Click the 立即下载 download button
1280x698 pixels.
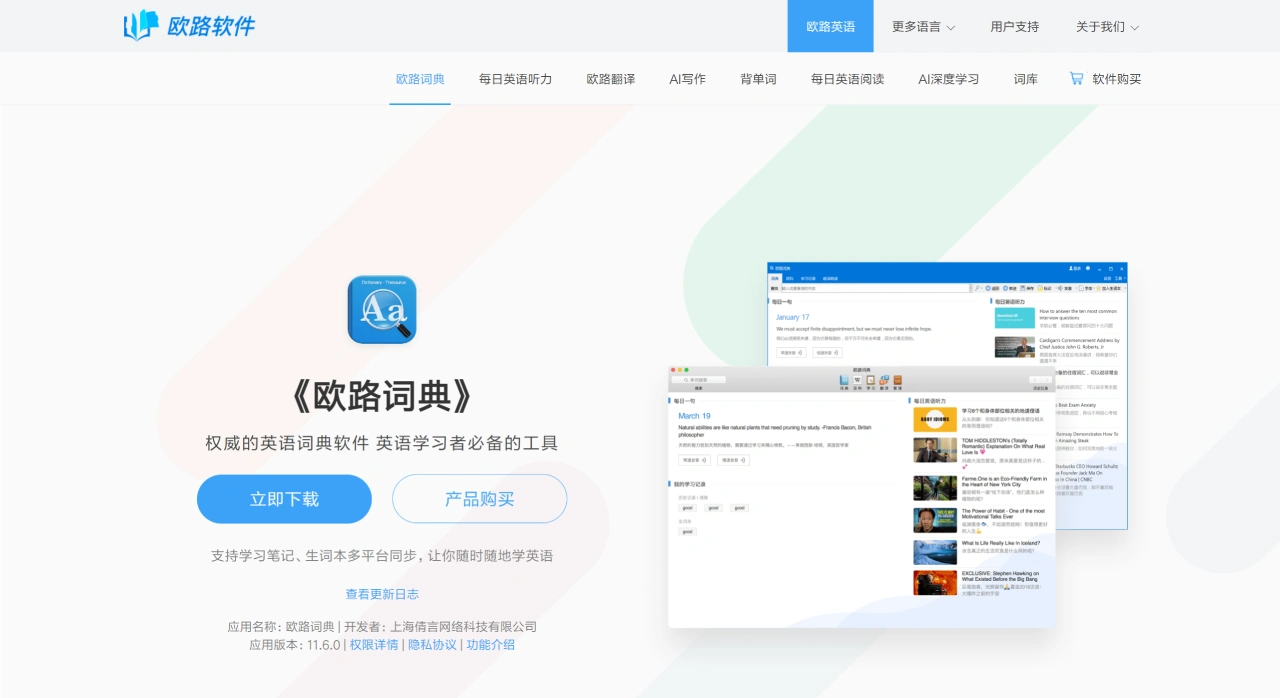[283, 499]
